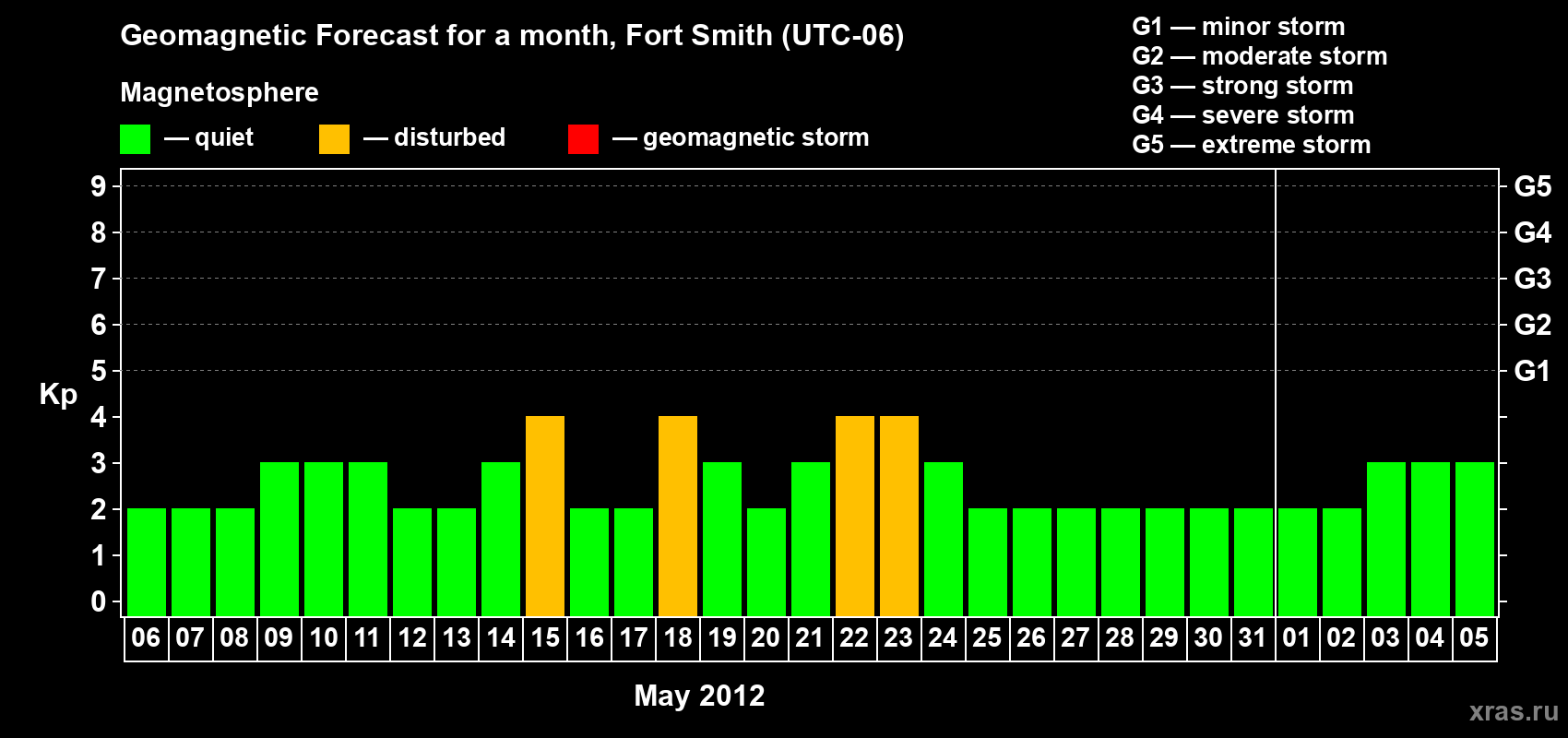
Task: Select the green bar for day 03
Action: tap(1386, 540)
